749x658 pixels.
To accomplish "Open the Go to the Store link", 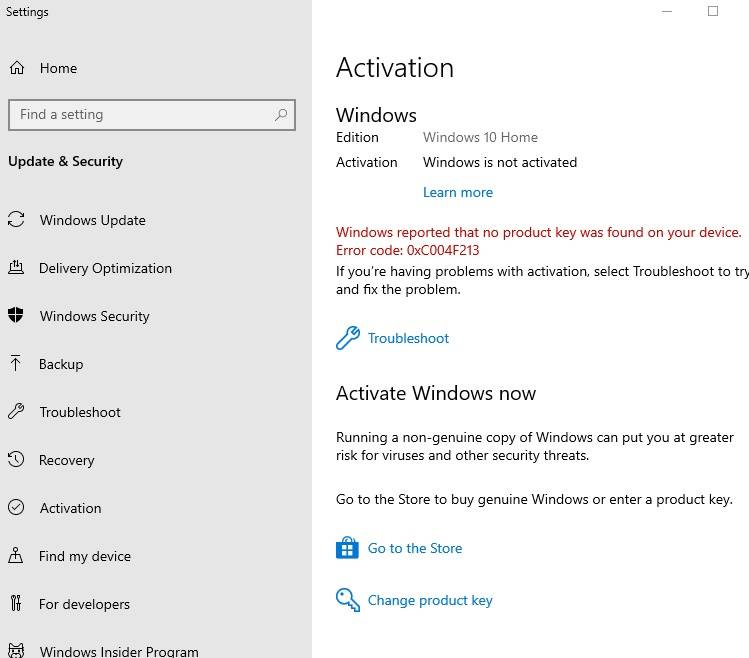I will 415,548.
